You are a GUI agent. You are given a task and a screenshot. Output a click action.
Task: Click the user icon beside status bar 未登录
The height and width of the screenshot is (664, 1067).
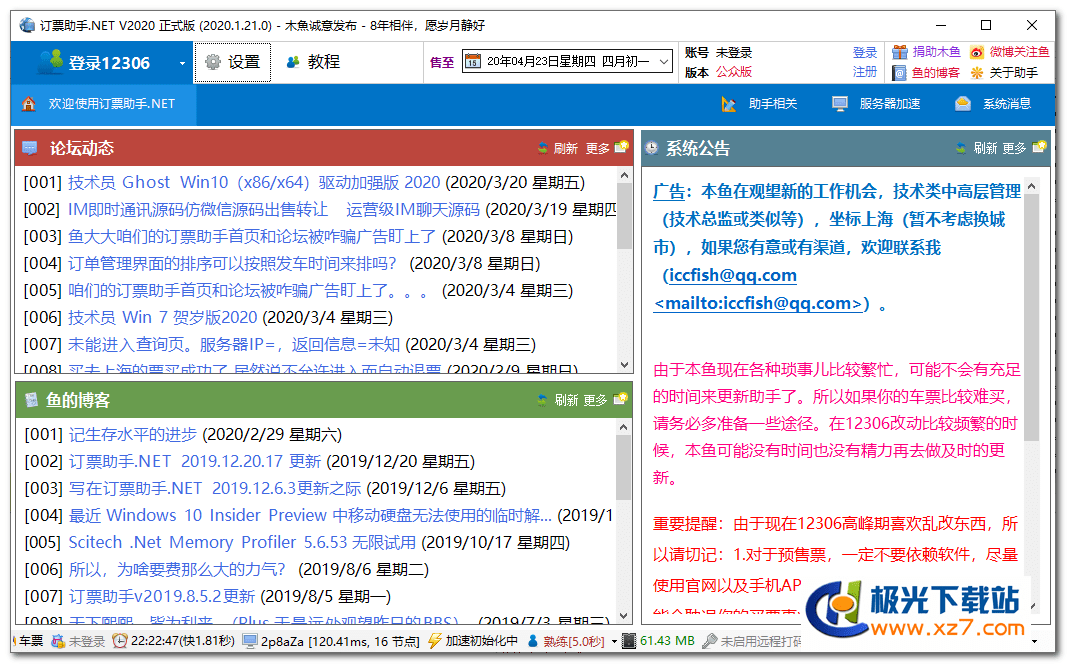click(59, 641)
